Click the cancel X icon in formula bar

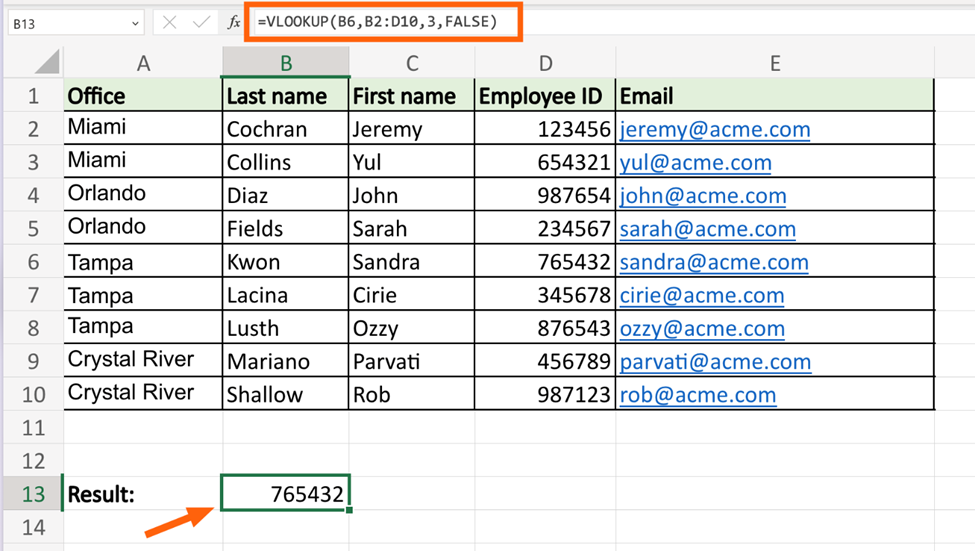(x=169, y=22)
